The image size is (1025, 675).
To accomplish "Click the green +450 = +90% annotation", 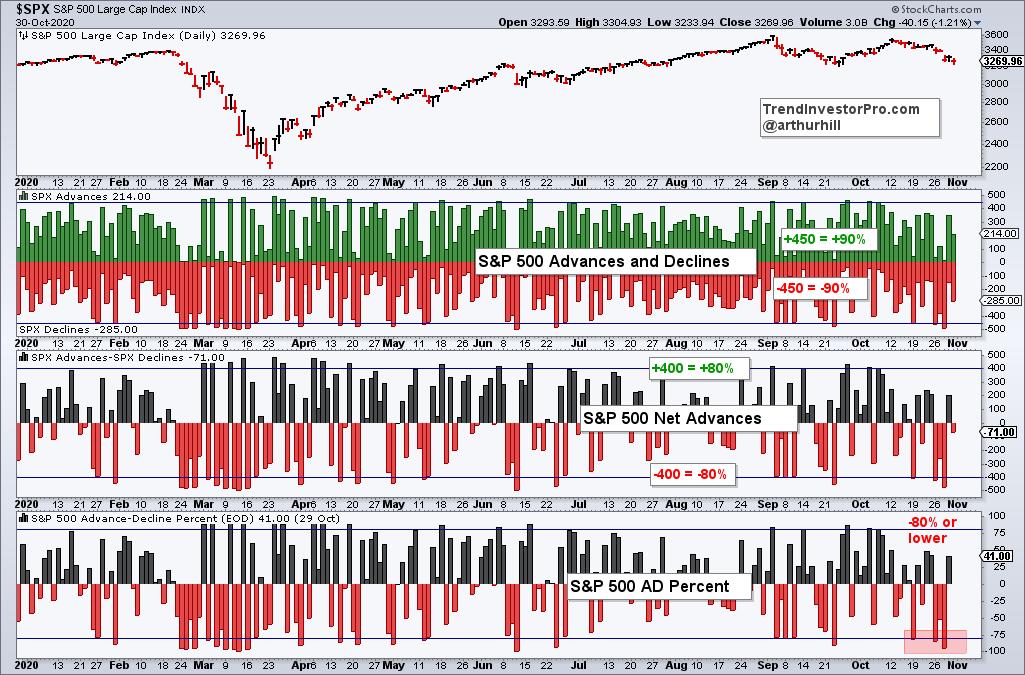I will (x=815, y=240).
